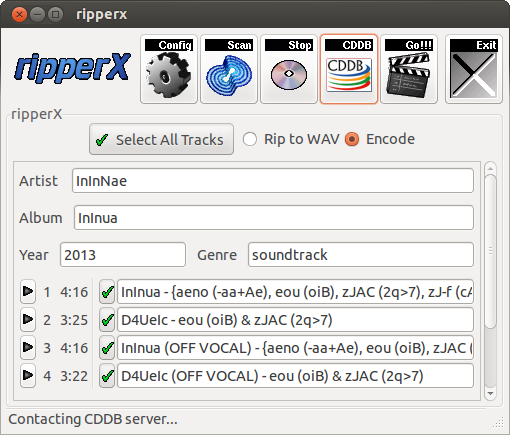Uncheck track 4 checkbox
The width and height of the screenshot is (510, 435).
107,376
